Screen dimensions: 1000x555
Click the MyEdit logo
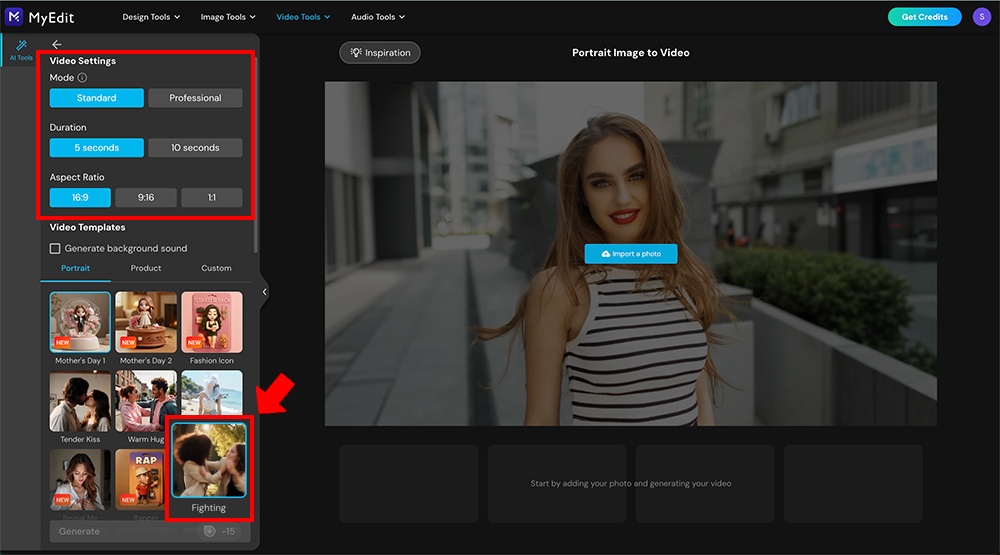(40, 17)
